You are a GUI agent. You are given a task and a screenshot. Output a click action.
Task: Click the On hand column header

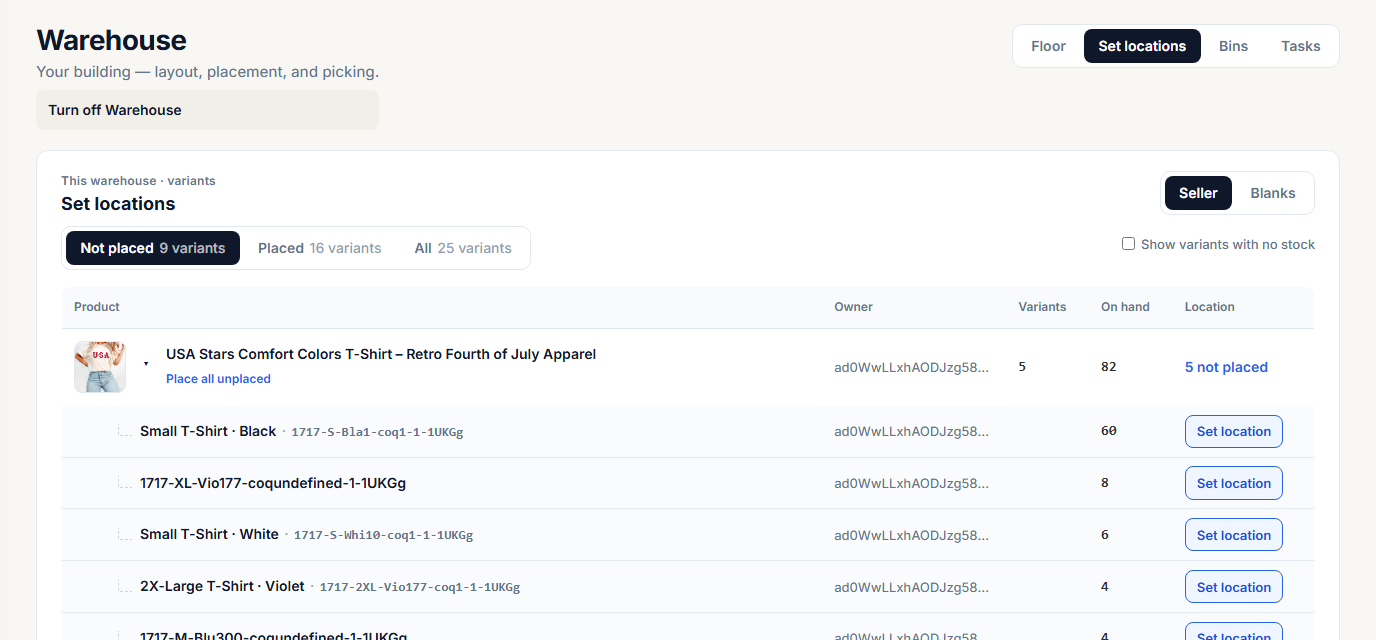pos(1125,307)
